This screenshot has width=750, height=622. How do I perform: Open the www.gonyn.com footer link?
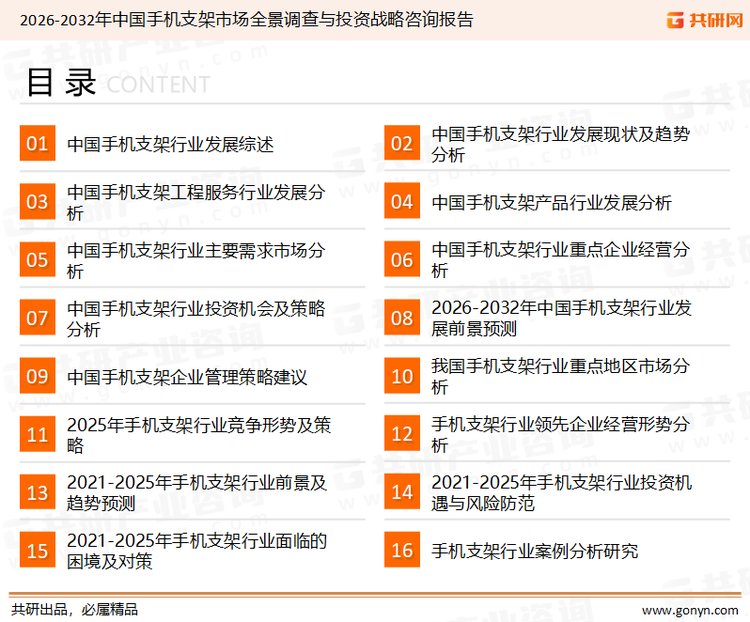pos(690,611)
